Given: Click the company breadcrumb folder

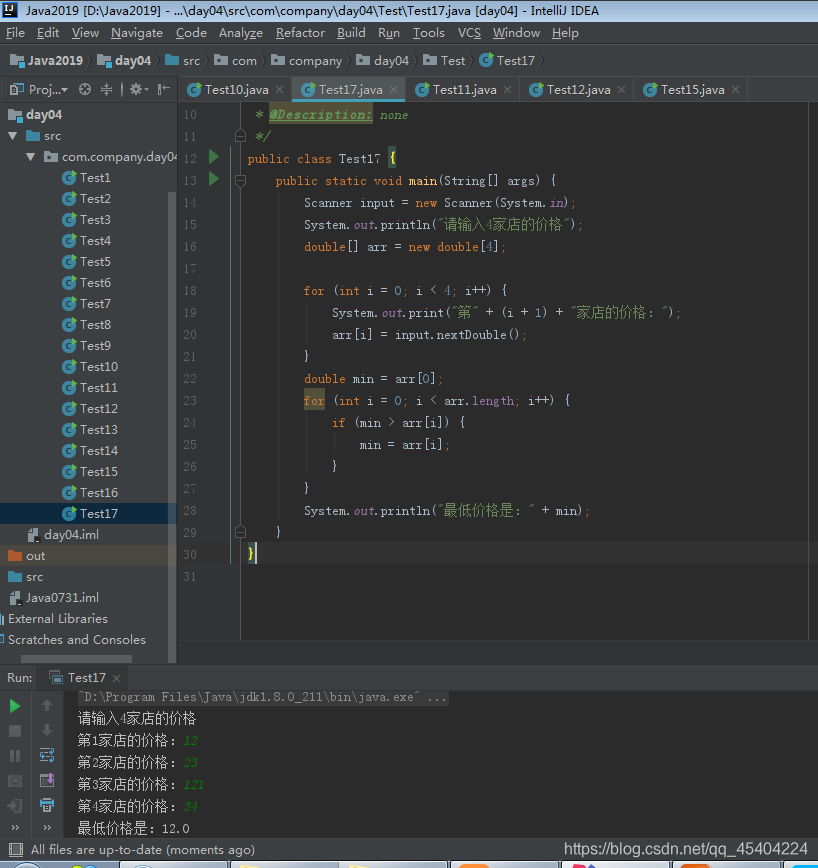Looking at the screenshot, I should (x=306, y=60).
